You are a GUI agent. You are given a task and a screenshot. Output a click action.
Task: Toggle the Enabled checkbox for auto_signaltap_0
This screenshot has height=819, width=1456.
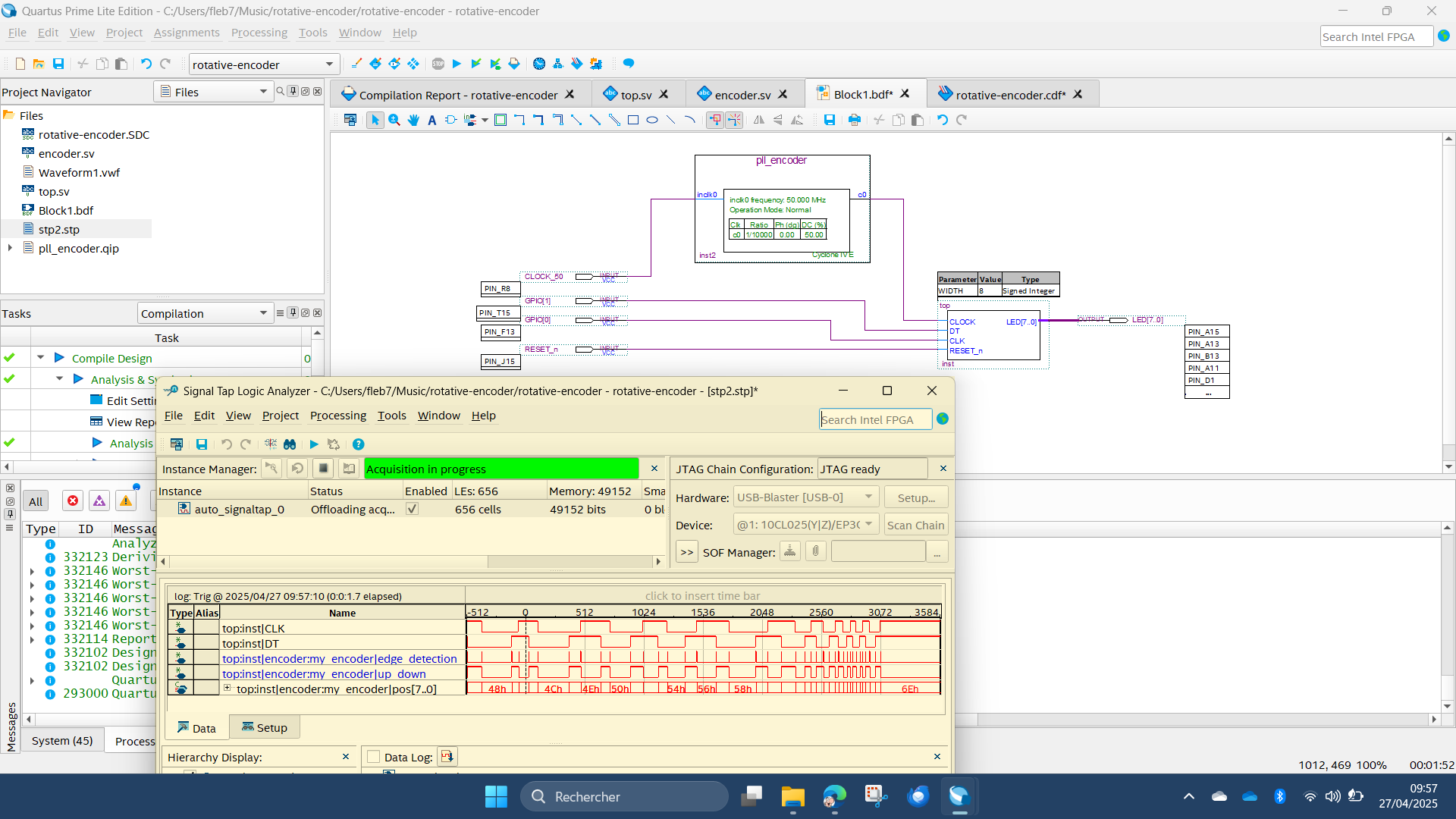coord(412,509)
